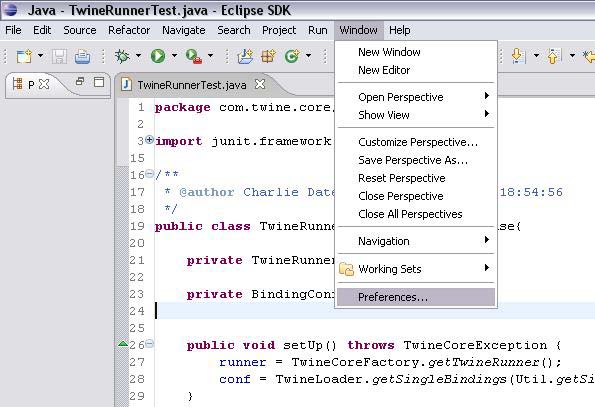Open the New Java Class dropdown arrow

tap(309, 57)
